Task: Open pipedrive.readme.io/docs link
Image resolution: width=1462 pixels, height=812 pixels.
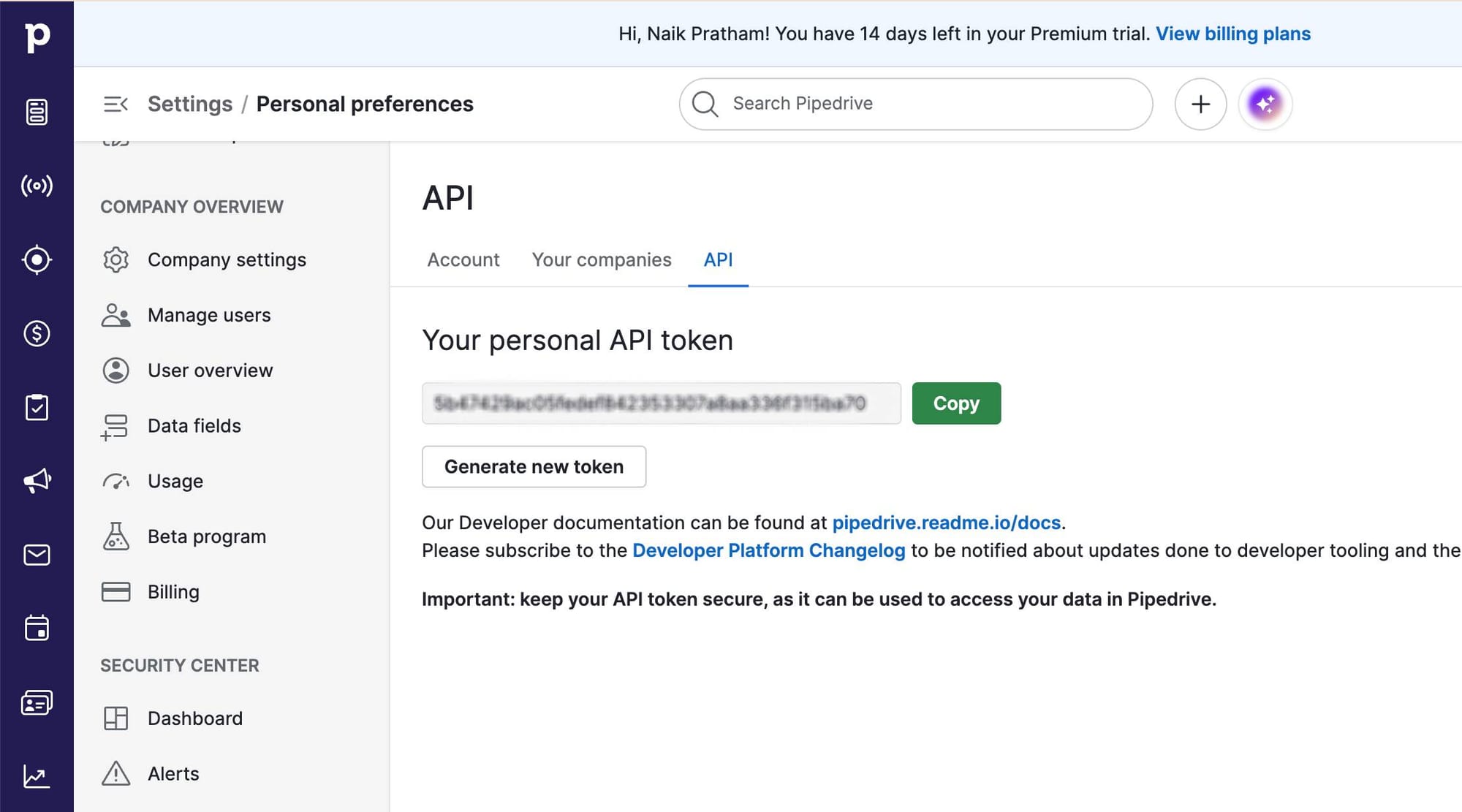Action: point(946,523)
